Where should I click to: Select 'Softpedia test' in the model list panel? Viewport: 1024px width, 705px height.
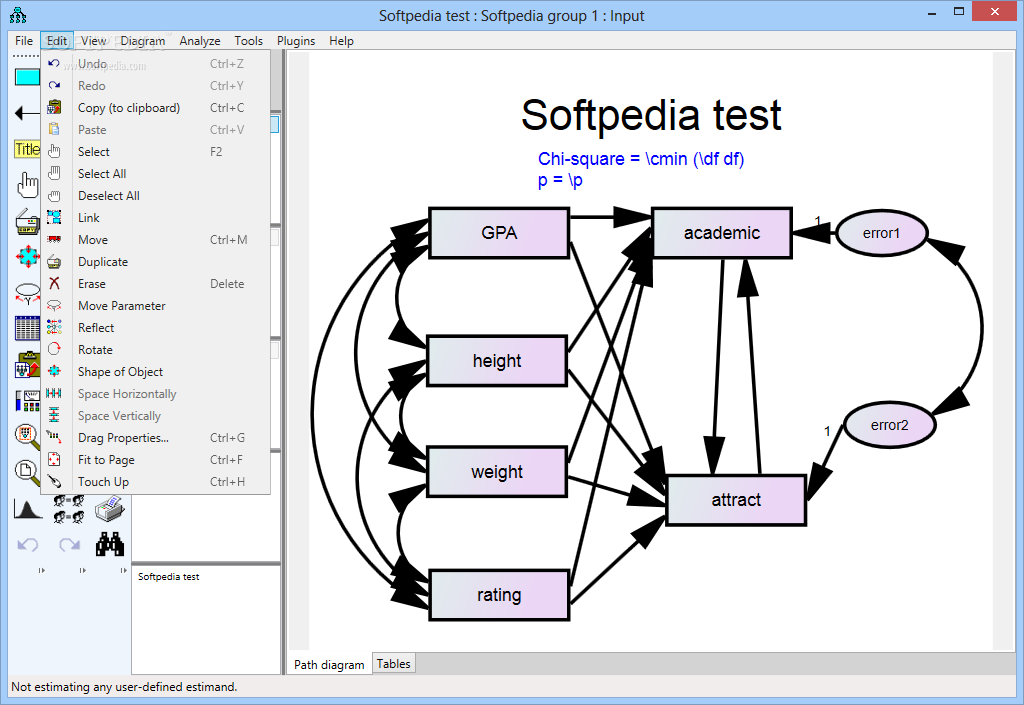pyautogui.click(x=168, y=576)
